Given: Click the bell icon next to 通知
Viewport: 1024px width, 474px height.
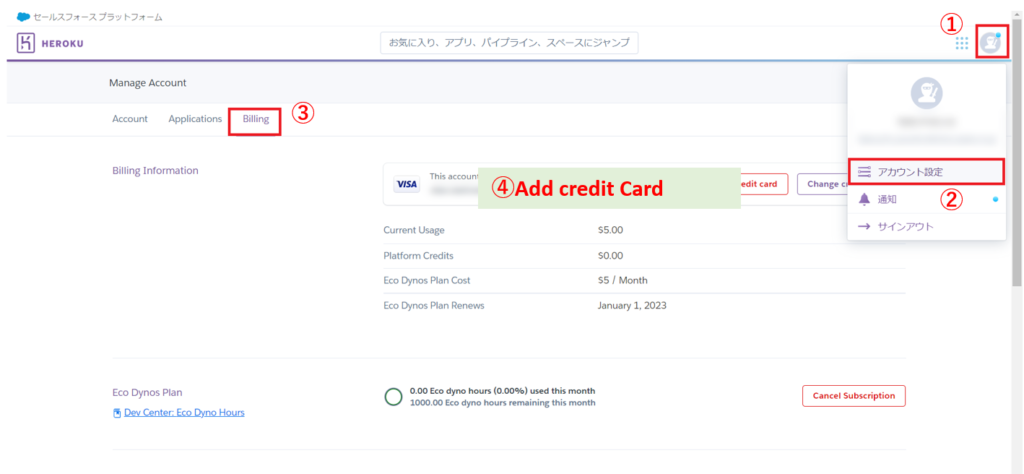Looking at the screenshot, I should pyautogui.click(x=865, y=200).
